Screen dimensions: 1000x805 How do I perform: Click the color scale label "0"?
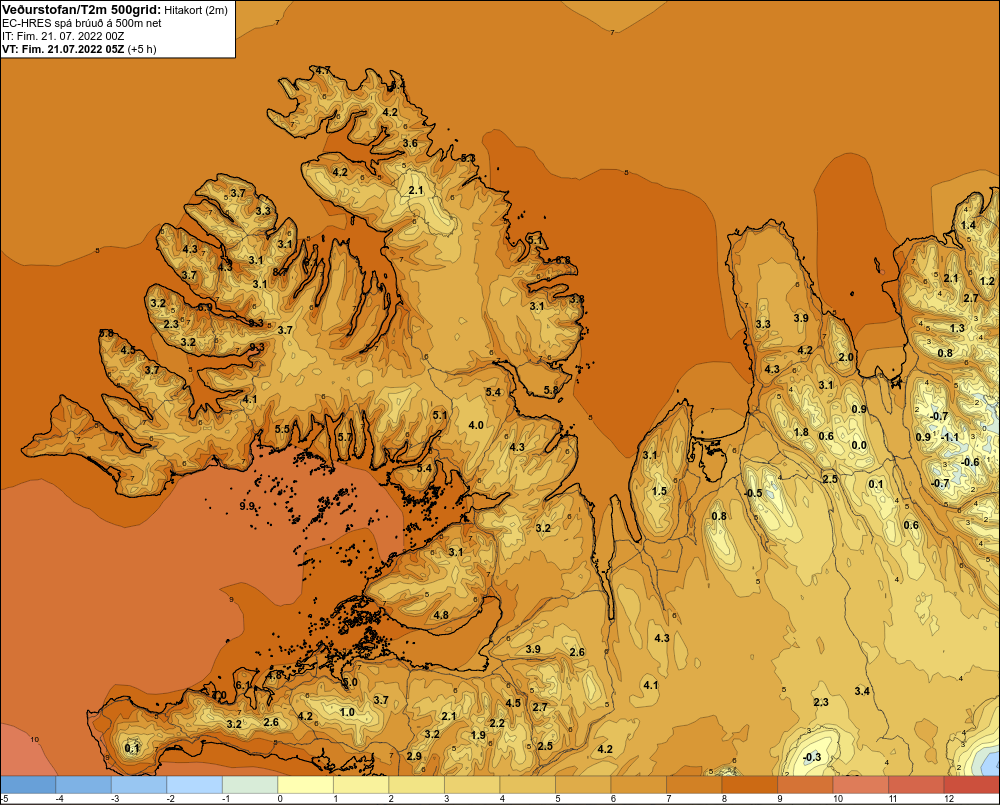(280, 799)
